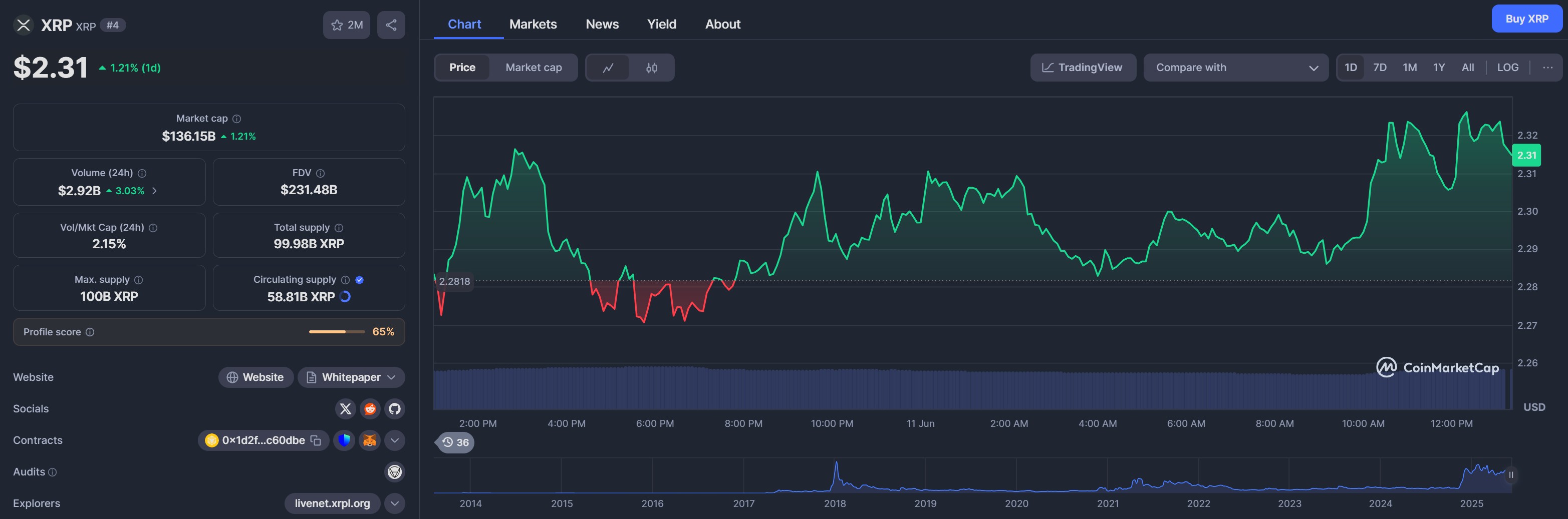Add XRP to watchlist via star button
1568x519 pixels.
pyautogui.click(x=346, y=25)
